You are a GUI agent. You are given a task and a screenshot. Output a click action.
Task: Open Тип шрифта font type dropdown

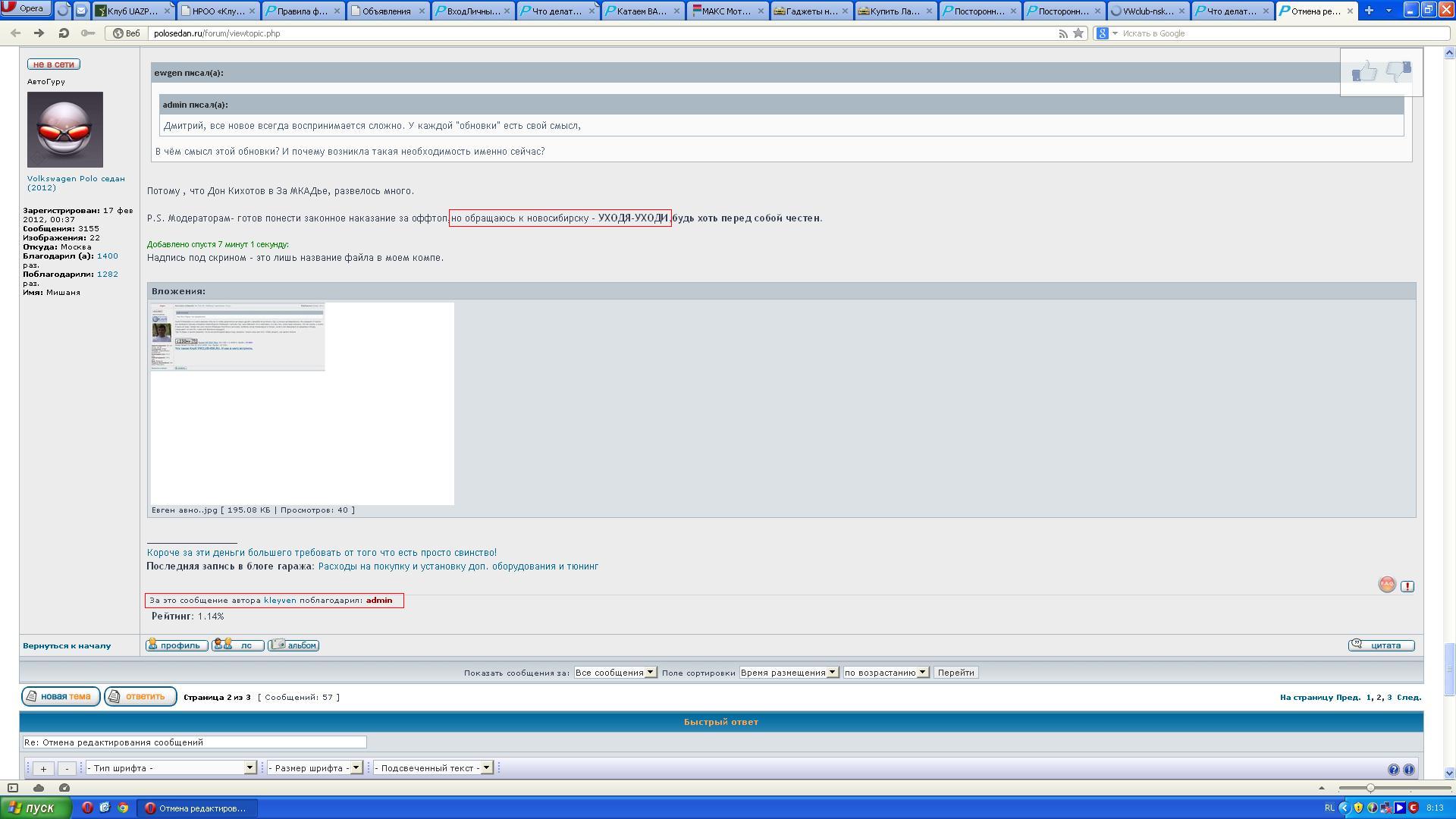click(171, 768)
